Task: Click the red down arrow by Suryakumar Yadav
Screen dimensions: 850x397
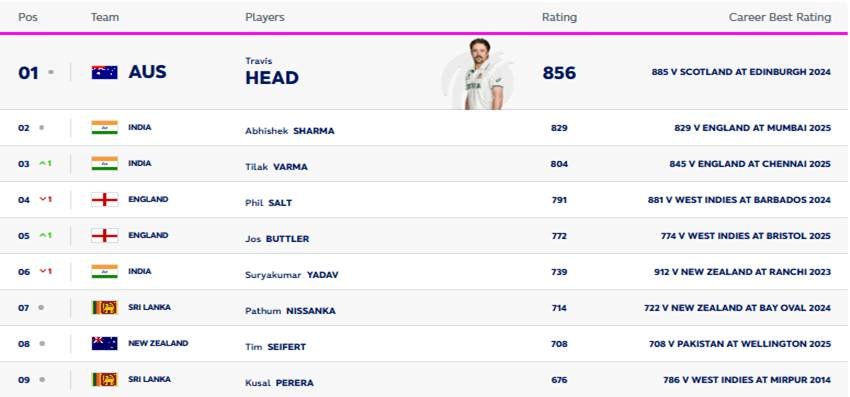Action: pyautogui.click(x=42, y=272)
